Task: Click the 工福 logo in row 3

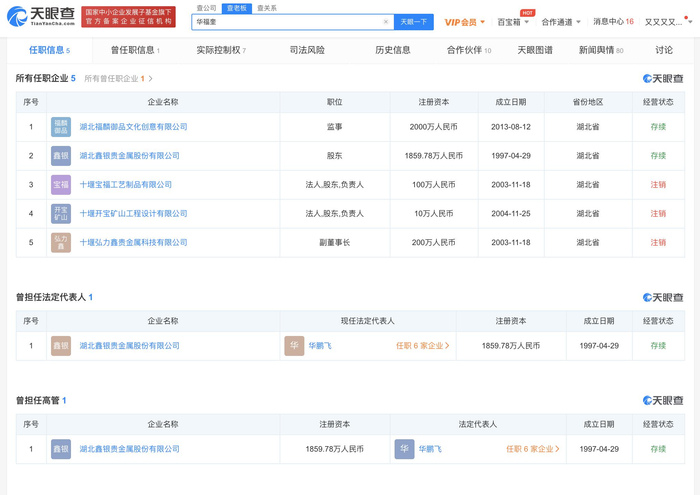Action: point(61,185)
